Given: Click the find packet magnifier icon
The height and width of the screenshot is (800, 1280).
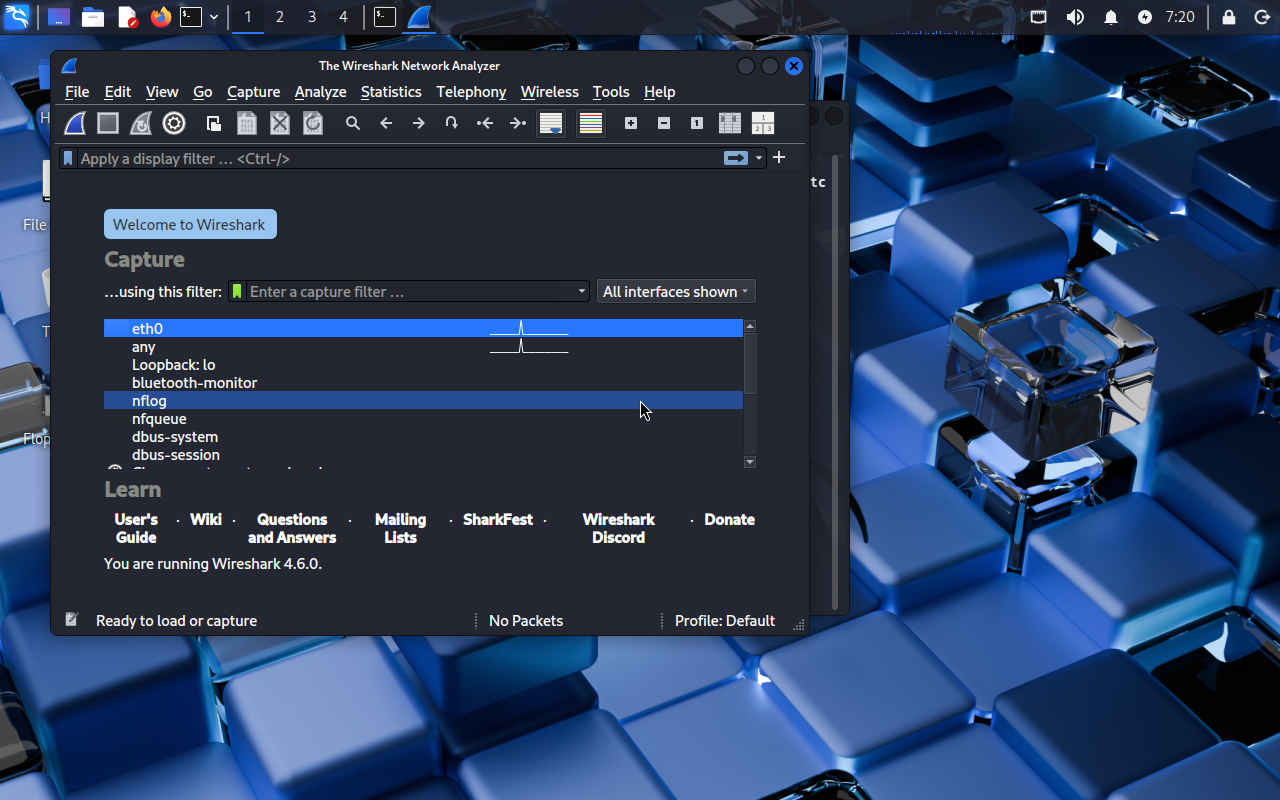Looking at the screenshot, I should point(353,123).
